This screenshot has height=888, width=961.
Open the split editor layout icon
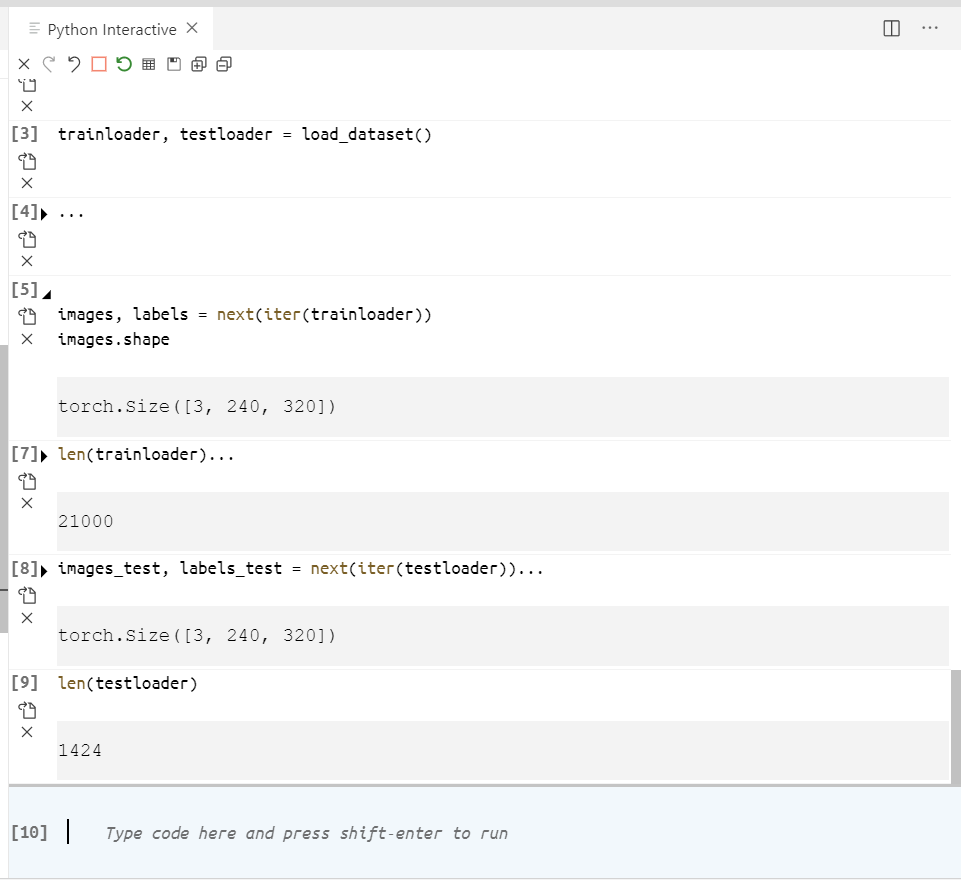coord(892,29)
